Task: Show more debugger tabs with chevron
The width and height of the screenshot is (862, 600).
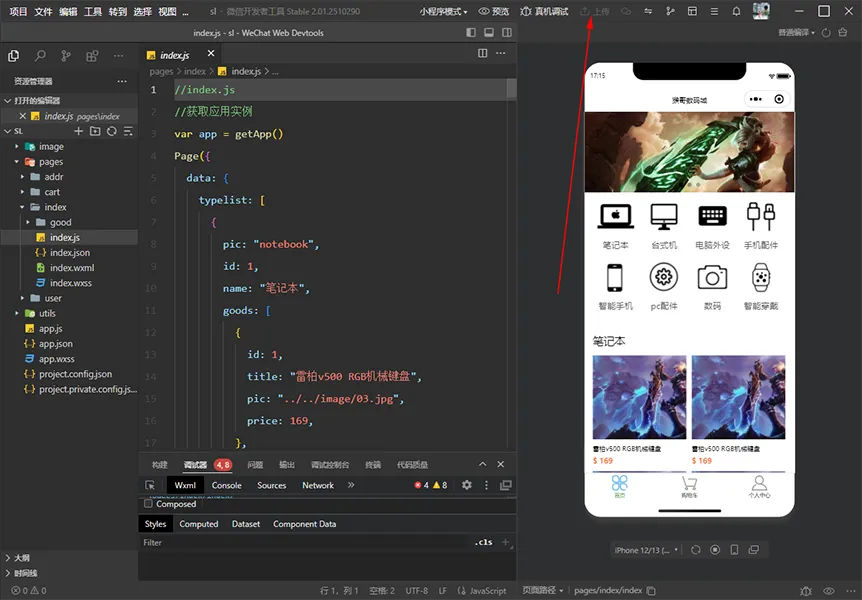Action: [351, 485]
